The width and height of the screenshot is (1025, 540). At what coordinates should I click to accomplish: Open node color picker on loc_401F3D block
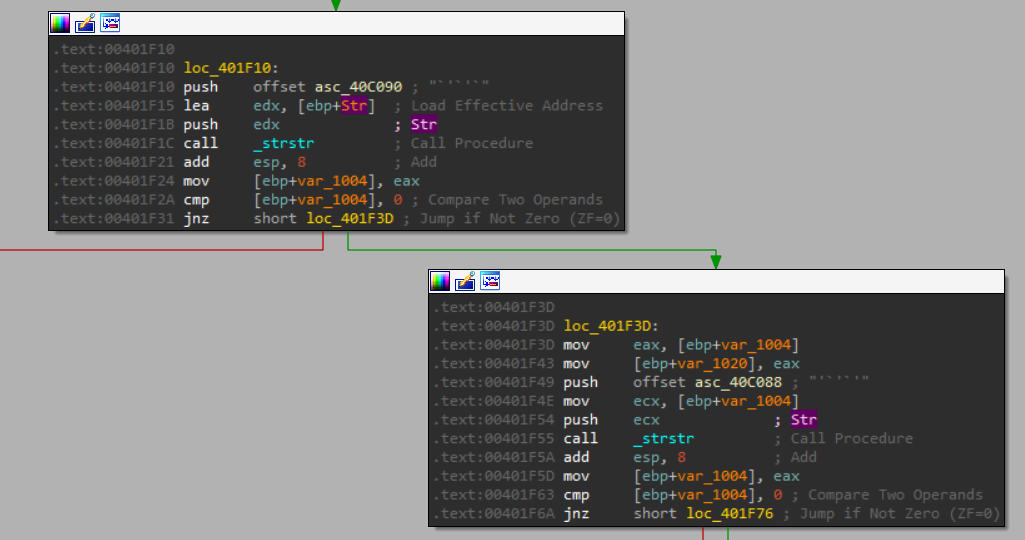(440, 281)
